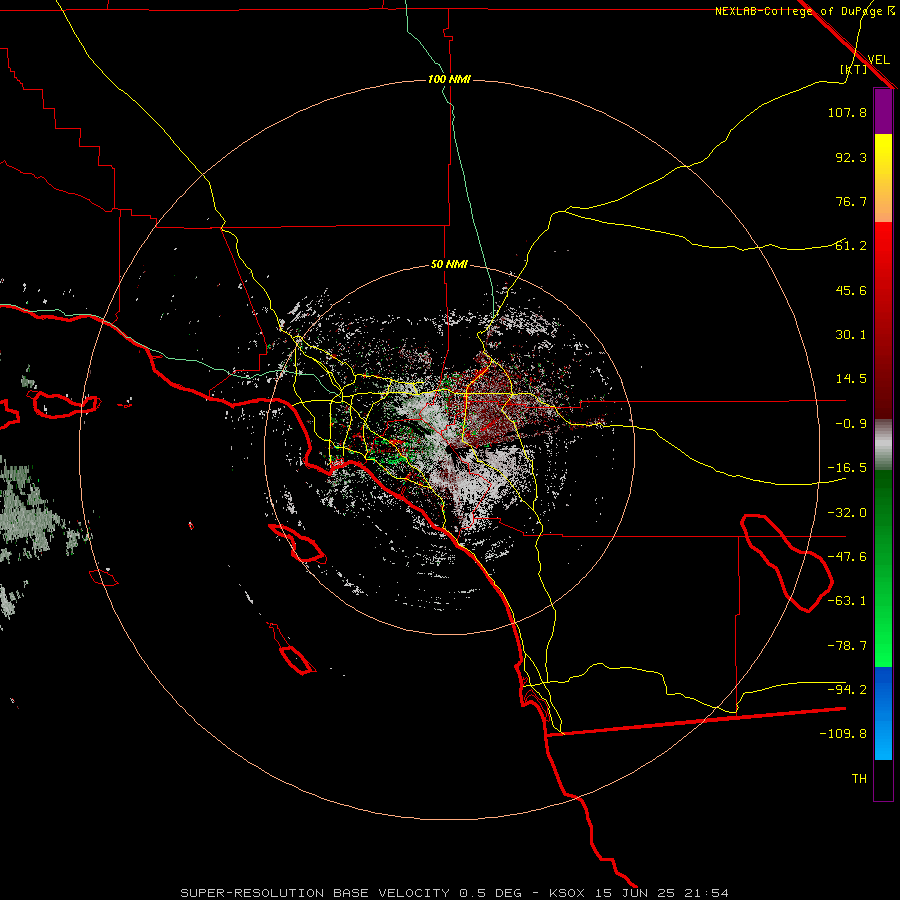
Task: Click the 76.7 legend value
Action: [x=851, y=201]
